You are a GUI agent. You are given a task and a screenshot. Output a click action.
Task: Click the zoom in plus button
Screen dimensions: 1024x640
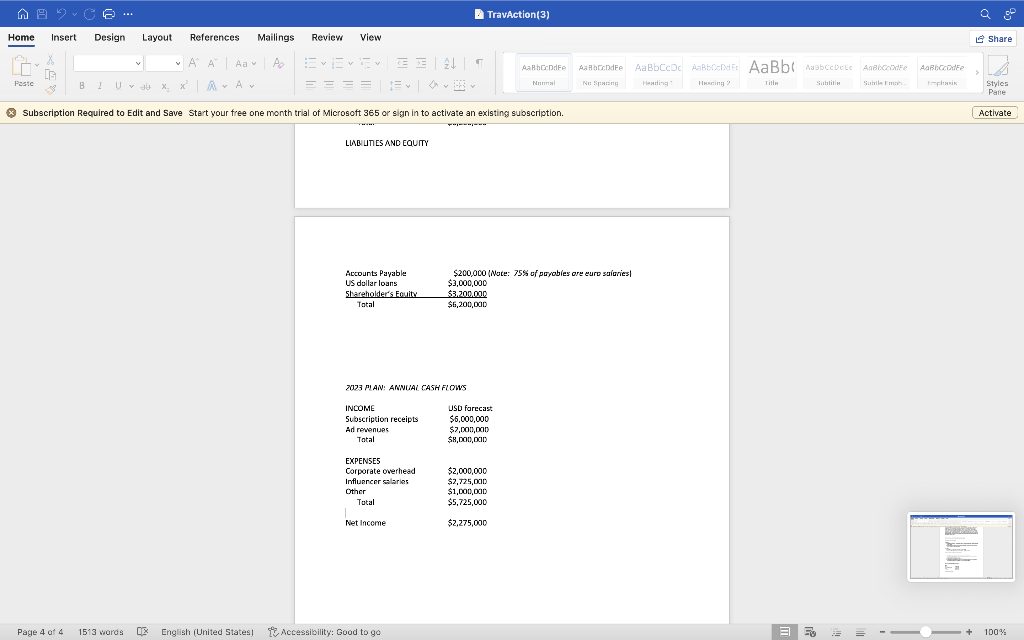pyautogui.click(x=969, y=632)
